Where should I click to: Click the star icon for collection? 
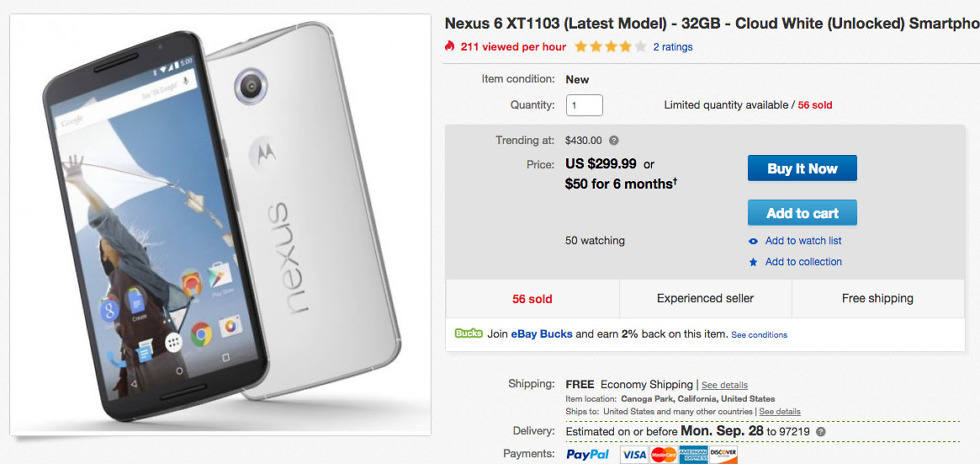coord(753,262)
